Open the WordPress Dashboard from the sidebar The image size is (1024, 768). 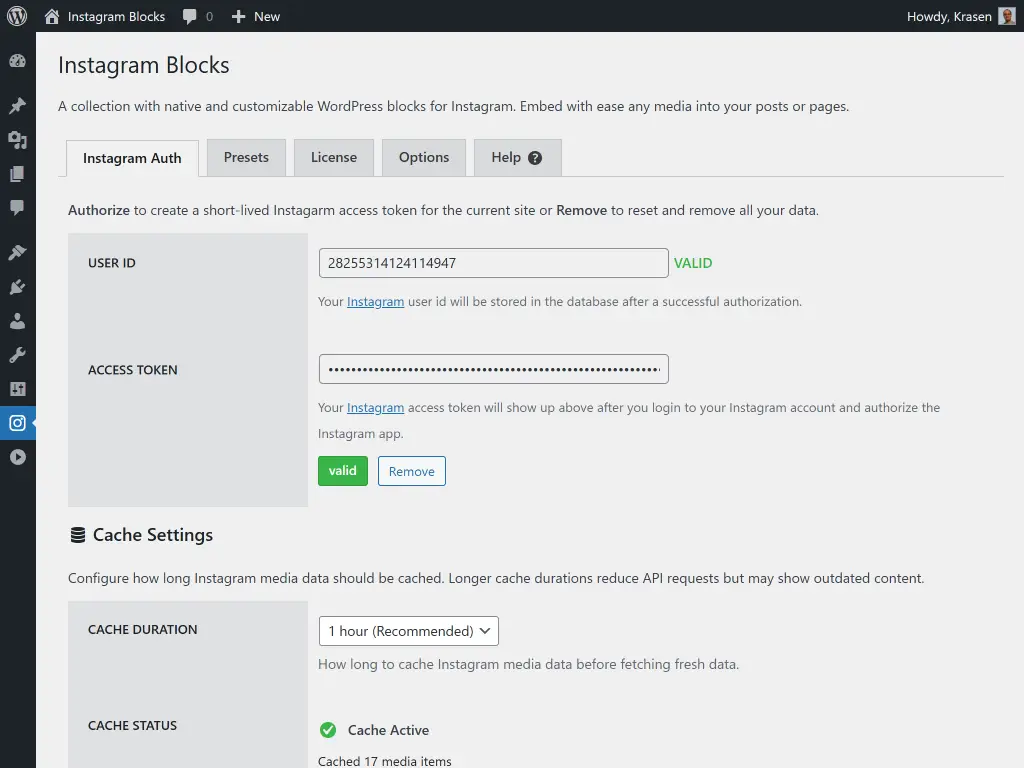pyautogui.click(x=18, y=61)
